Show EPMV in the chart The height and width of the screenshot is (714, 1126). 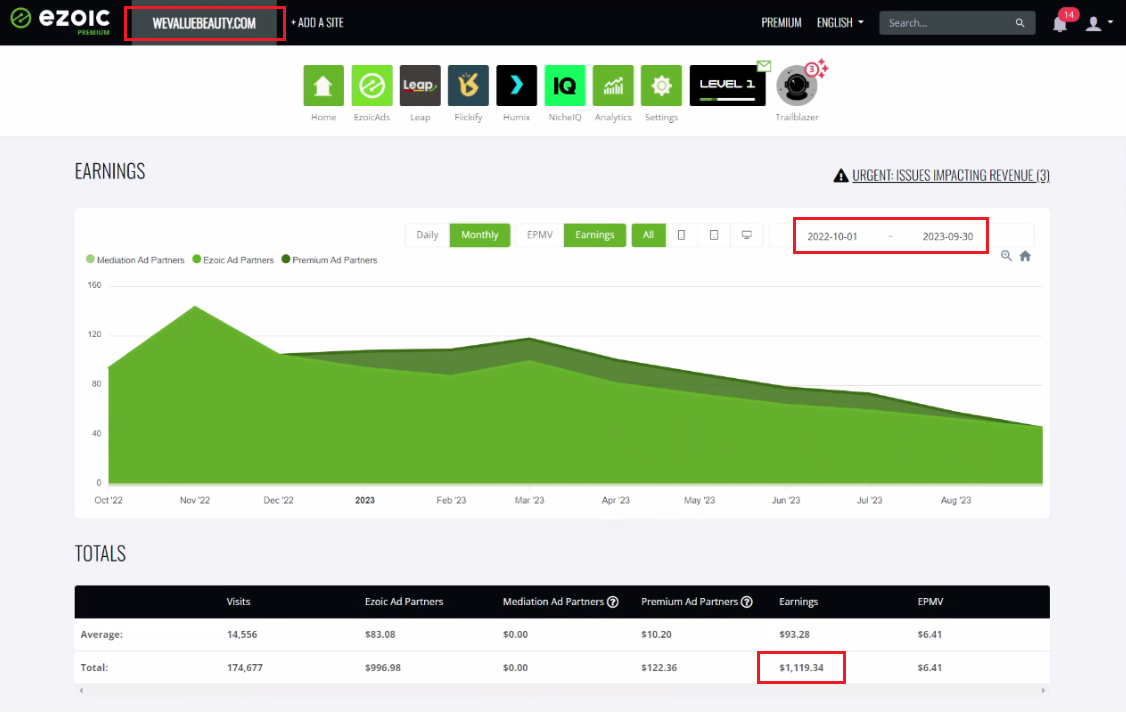(539, 235)
